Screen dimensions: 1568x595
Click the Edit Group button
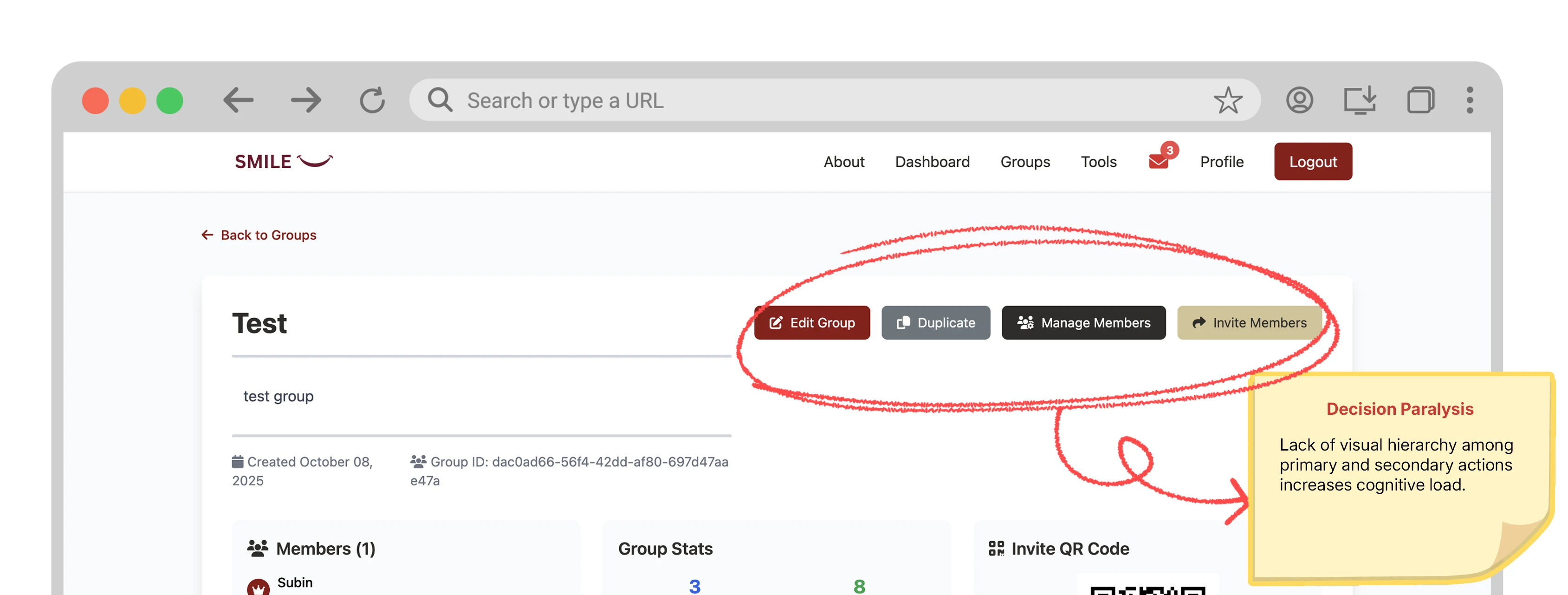[811, 323]
